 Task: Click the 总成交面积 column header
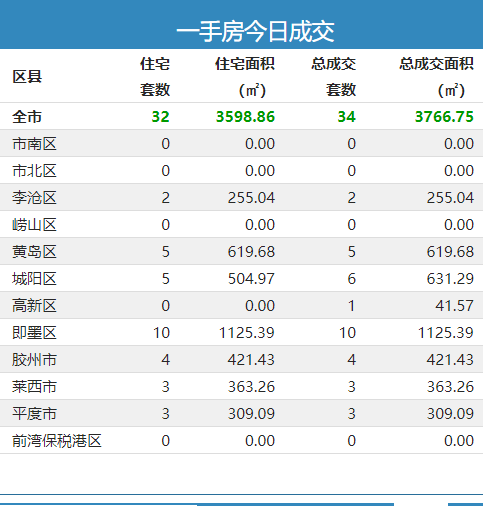point(436,77)
